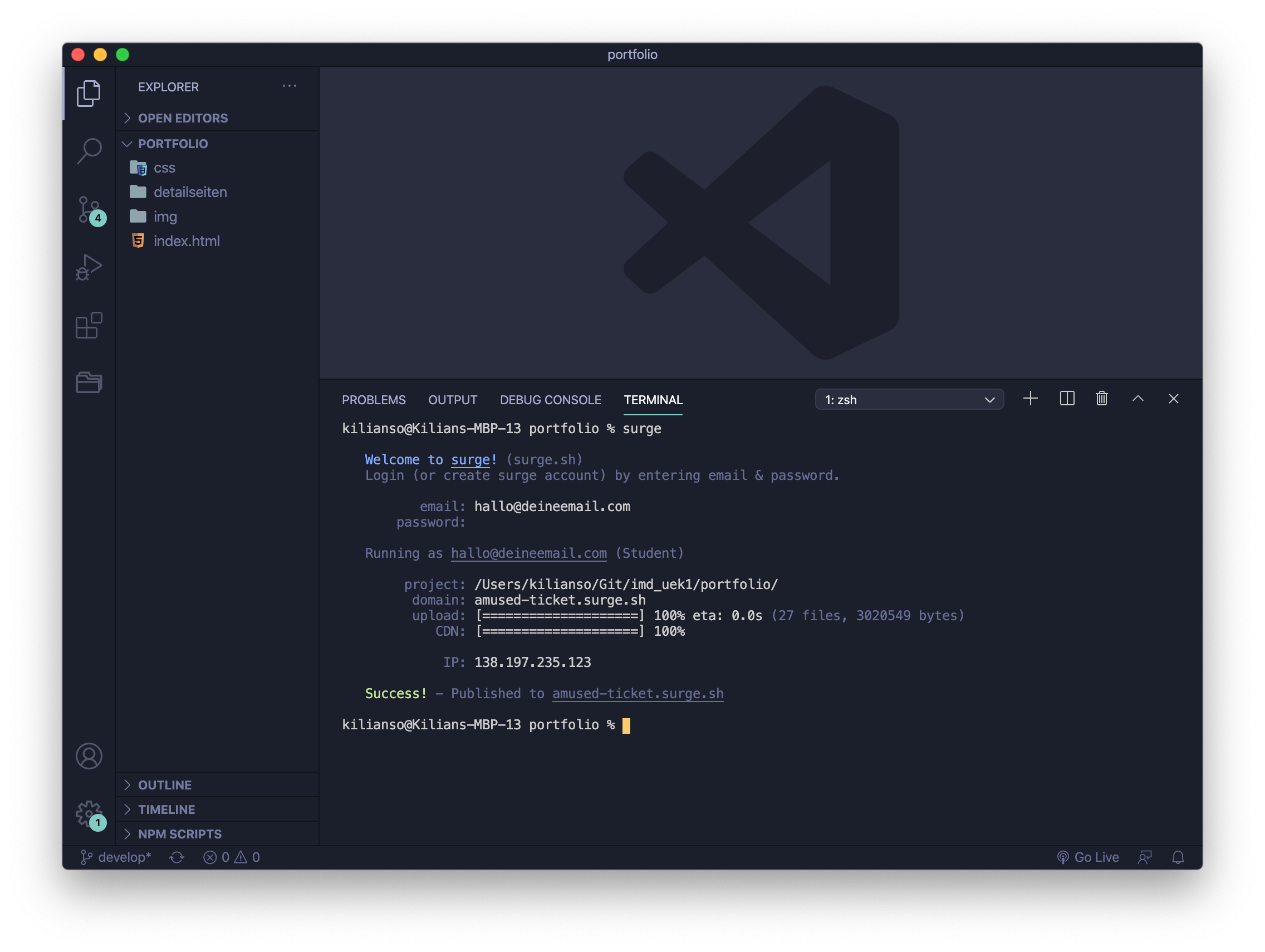This screenshot has width=1265, height=952.
Task: Open Source Control with 4 changes
Action: coord(90,210)
